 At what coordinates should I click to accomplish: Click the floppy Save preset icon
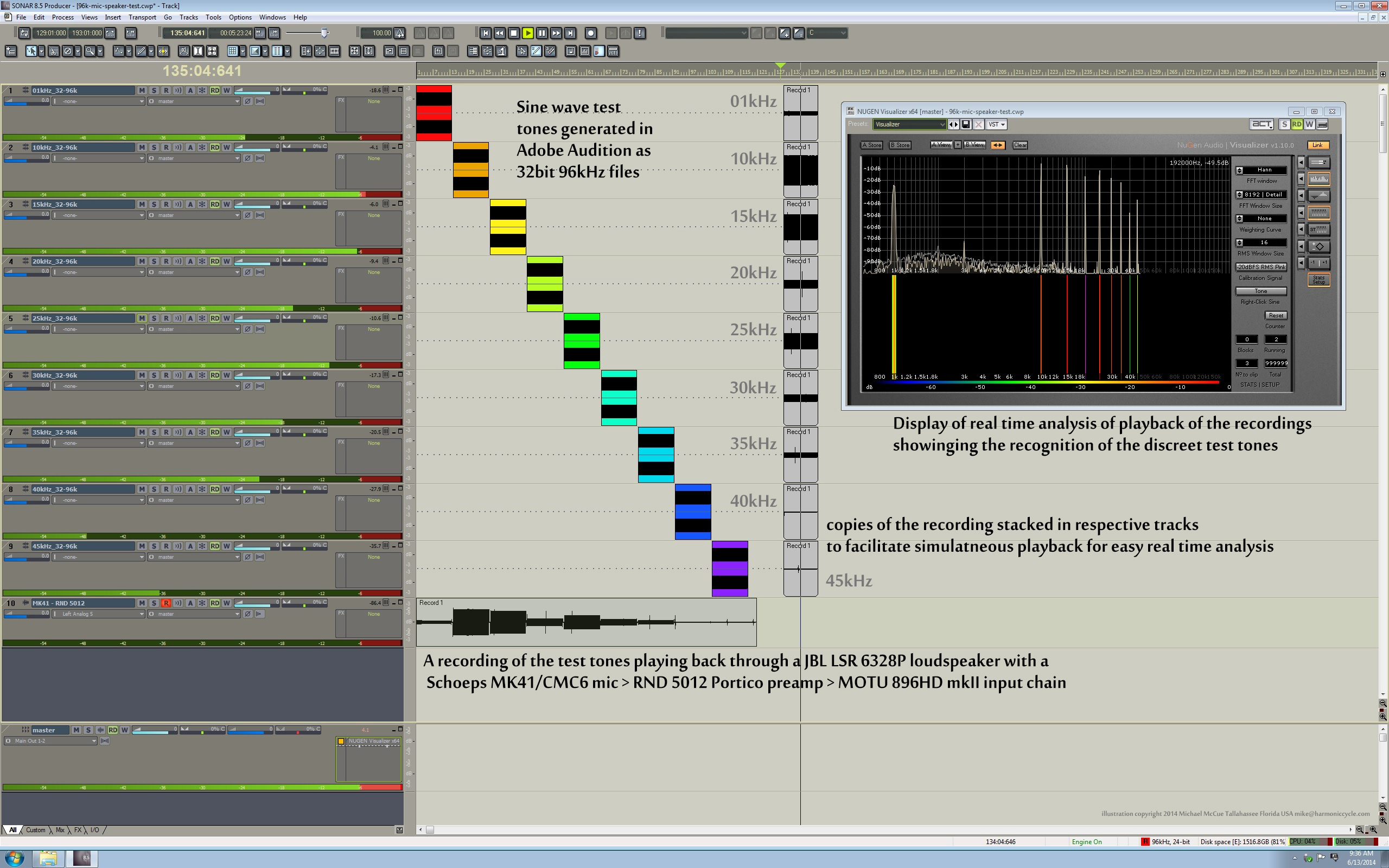tap(966, 125)
